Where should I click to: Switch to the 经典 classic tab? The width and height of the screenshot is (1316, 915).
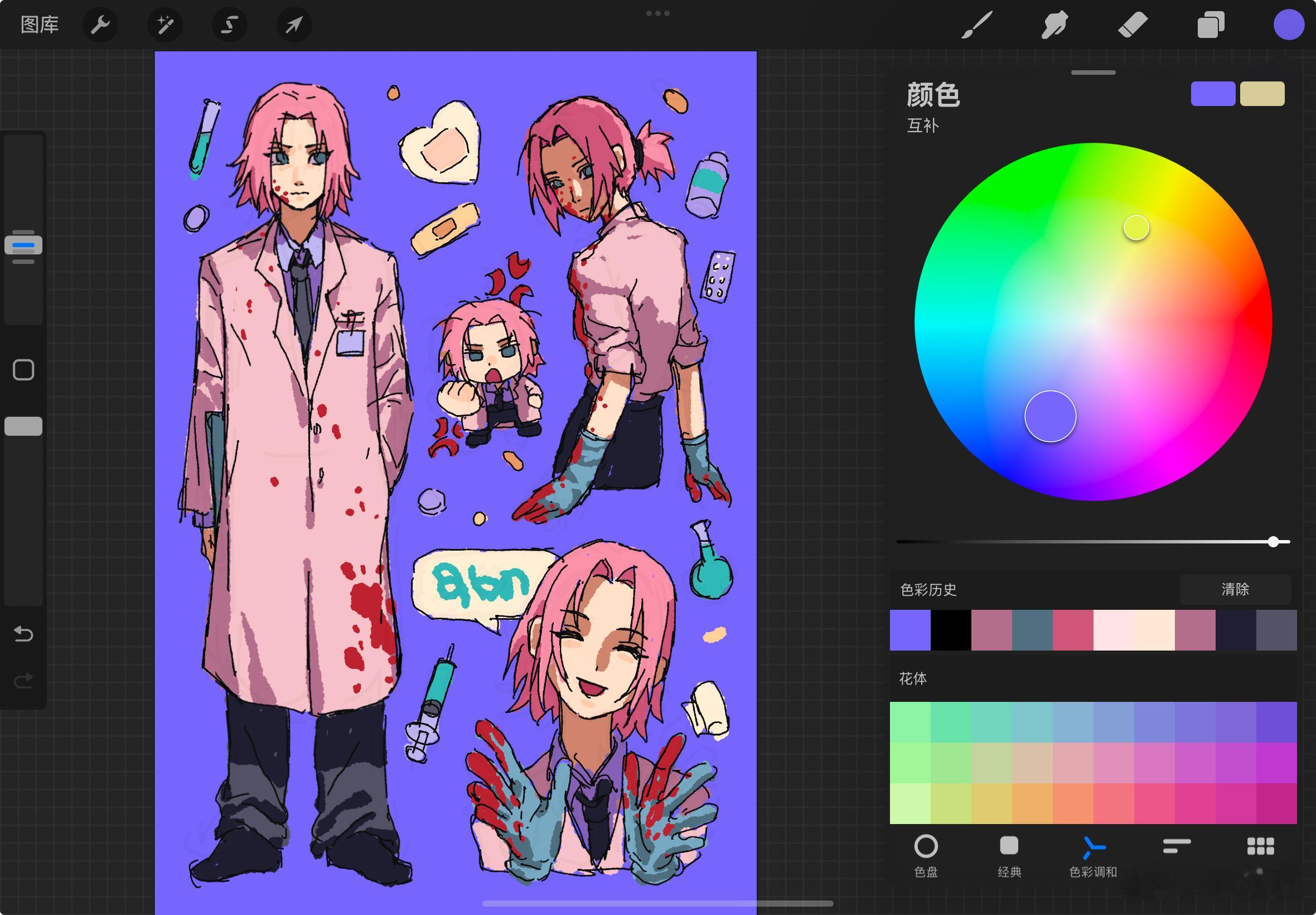(x=1009, y=856)
